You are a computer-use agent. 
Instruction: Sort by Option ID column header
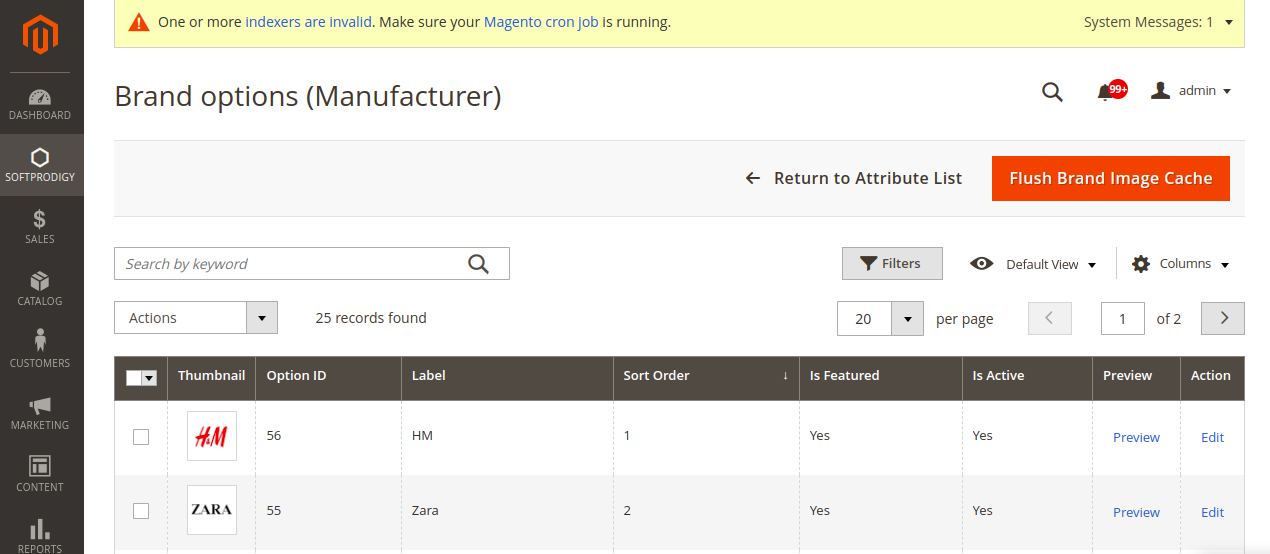tap(329, 376)
